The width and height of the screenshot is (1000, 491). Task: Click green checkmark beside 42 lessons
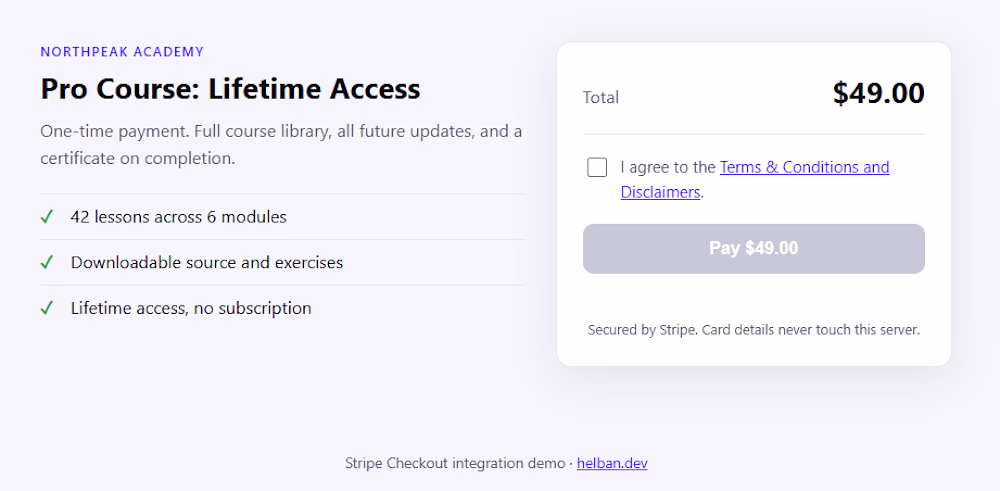46,217
